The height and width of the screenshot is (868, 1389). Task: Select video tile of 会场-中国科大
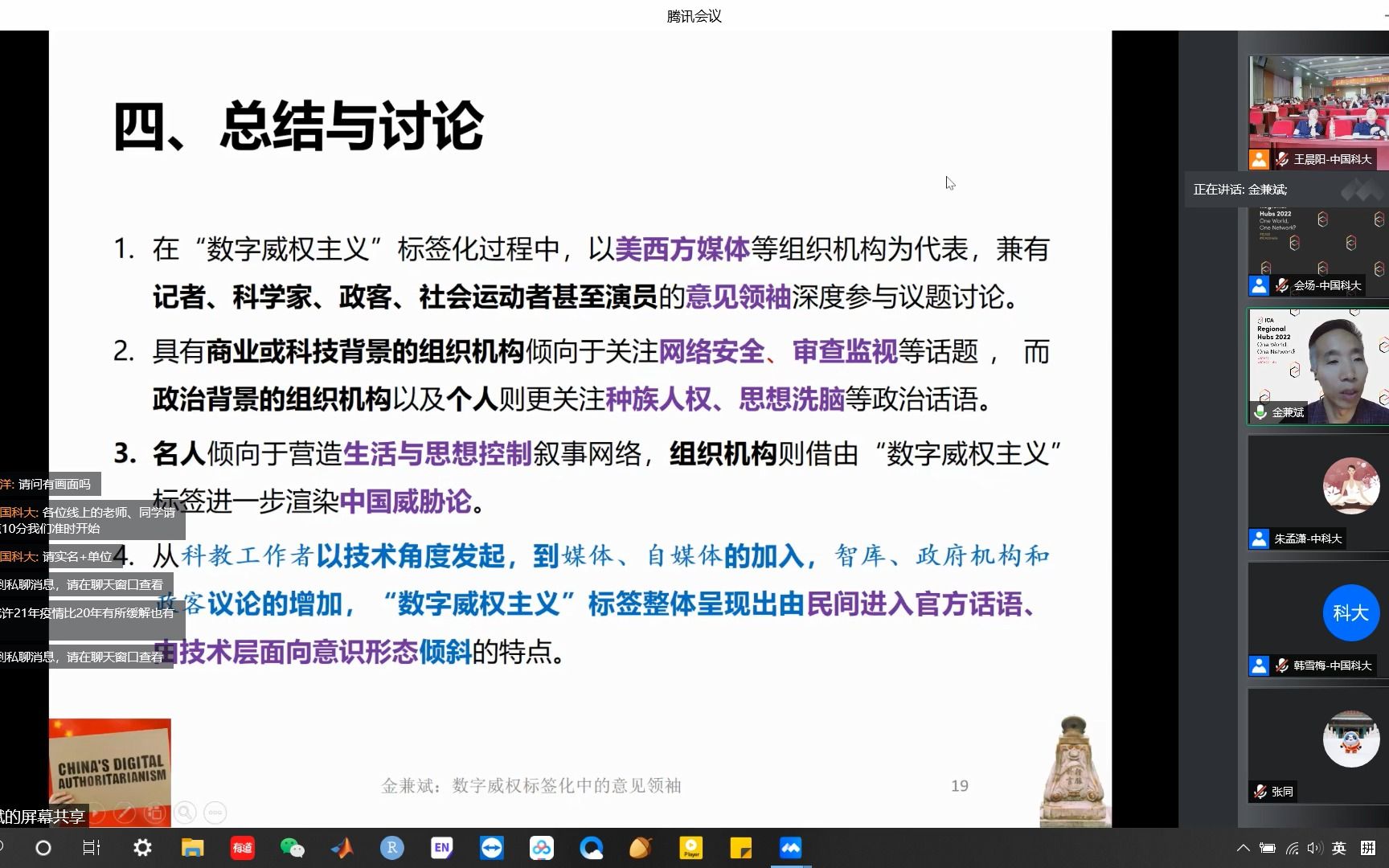point(1319,251)
